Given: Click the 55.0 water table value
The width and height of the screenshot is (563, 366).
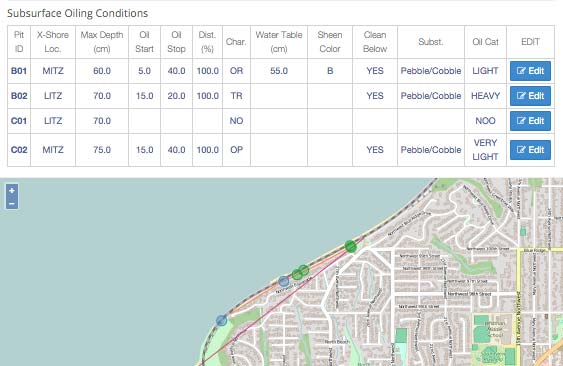Looking at the screenshot, I should click(279, 71).
